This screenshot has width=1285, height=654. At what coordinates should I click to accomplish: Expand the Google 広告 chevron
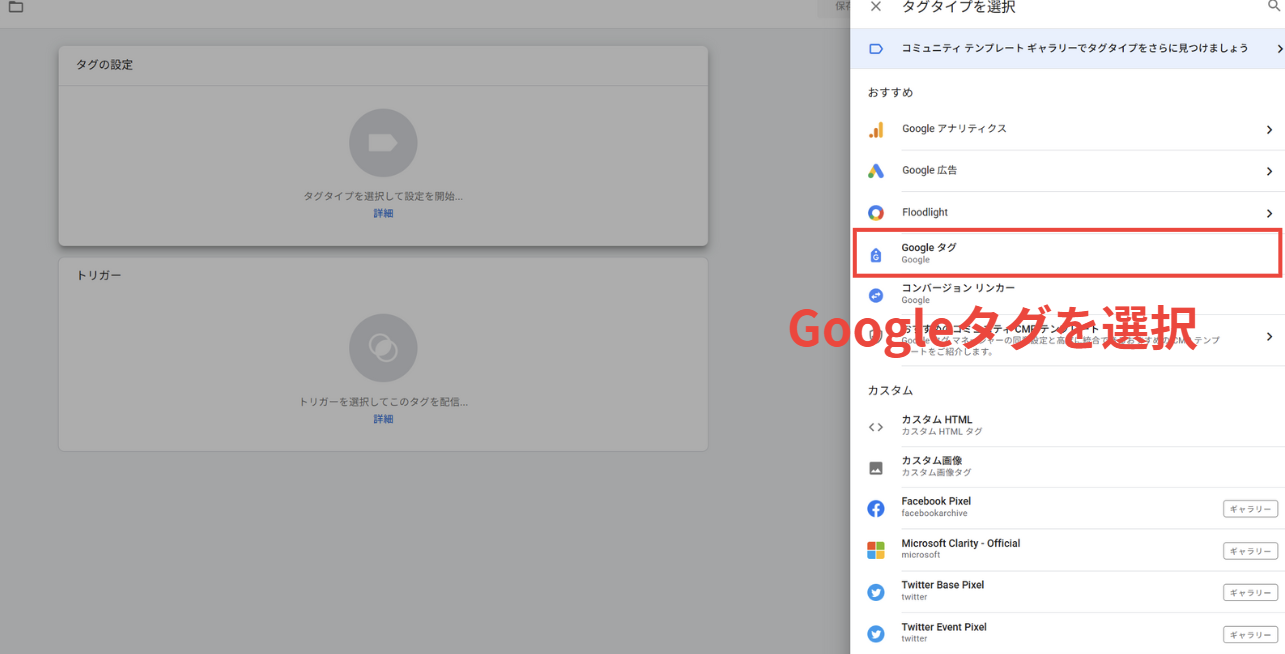(x=1269, y=172)
